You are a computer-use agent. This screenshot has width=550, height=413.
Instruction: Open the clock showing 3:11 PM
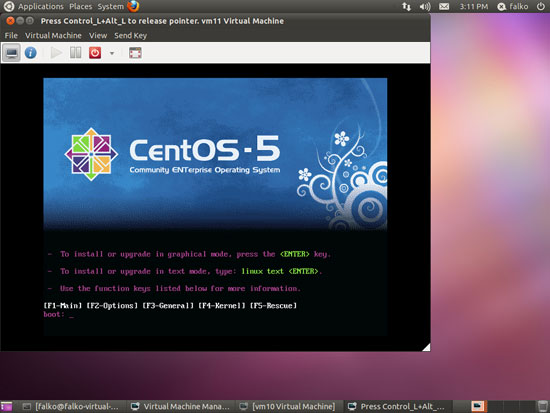[474, 6]
